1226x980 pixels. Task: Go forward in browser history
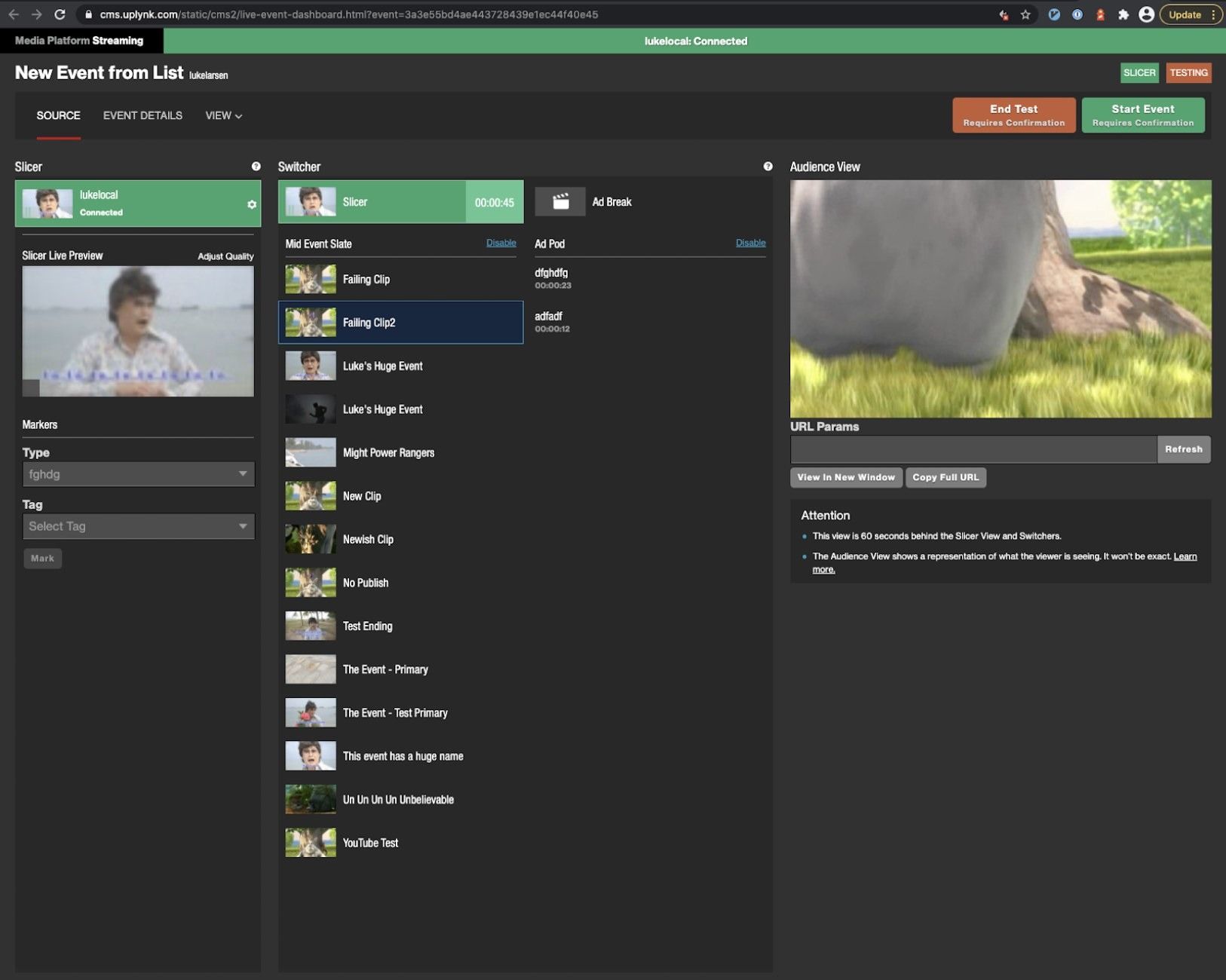click(x=36, y=14)
